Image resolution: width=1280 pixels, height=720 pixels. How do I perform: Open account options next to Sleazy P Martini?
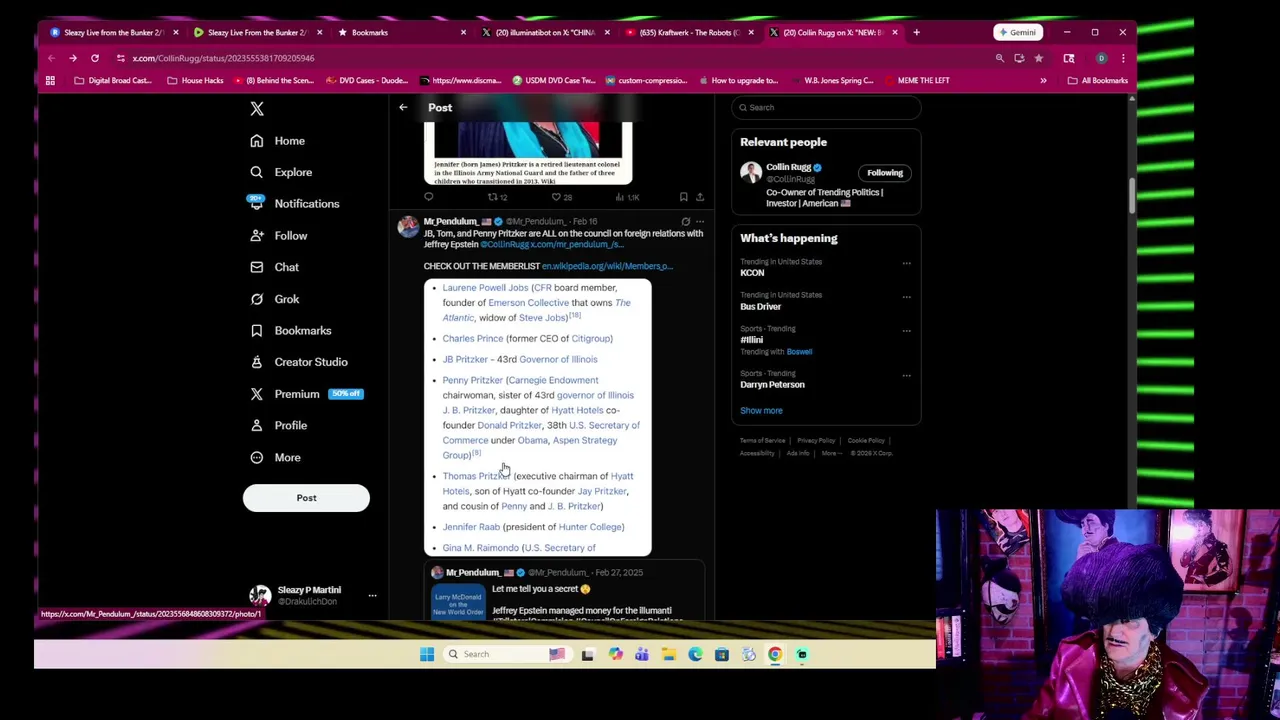[372, 596]
